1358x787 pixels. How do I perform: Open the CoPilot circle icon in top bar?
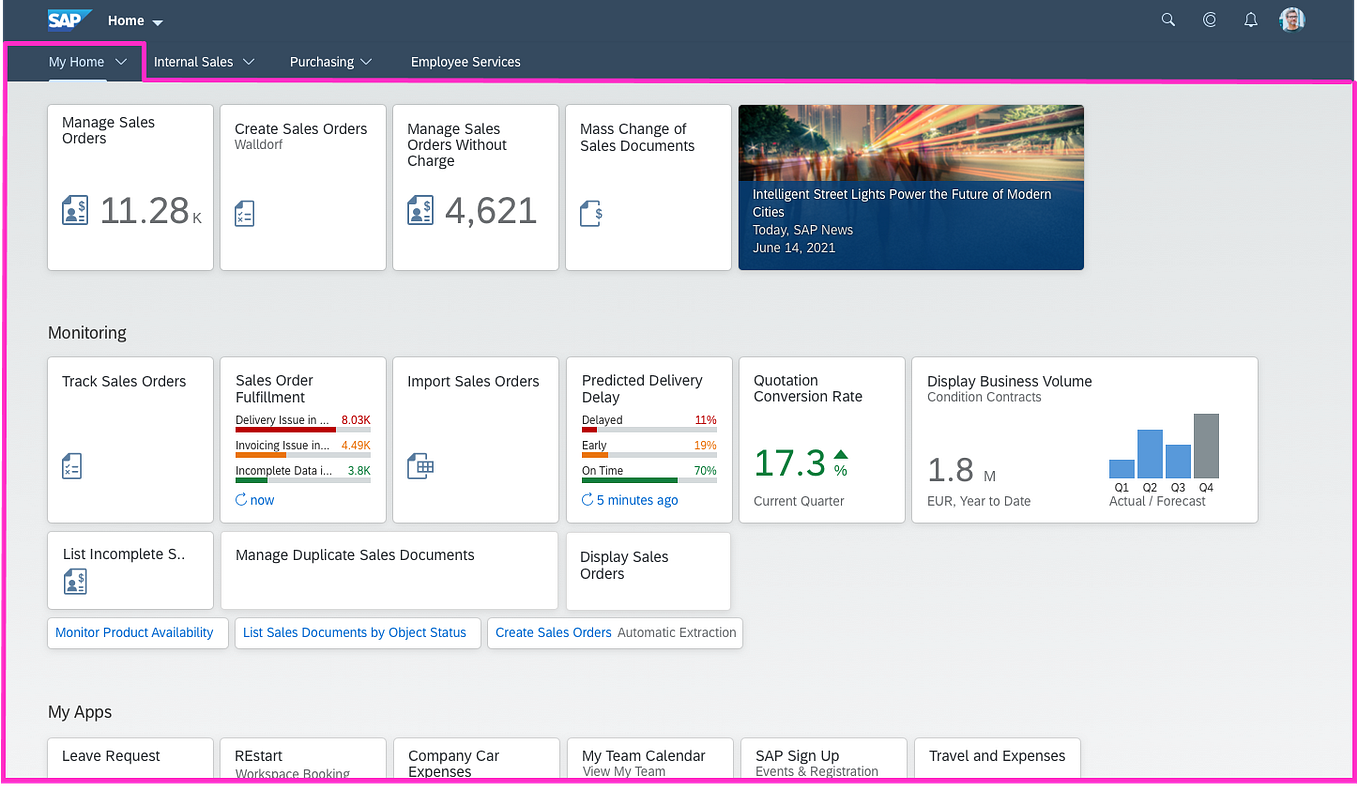(x=1209, y=19)
